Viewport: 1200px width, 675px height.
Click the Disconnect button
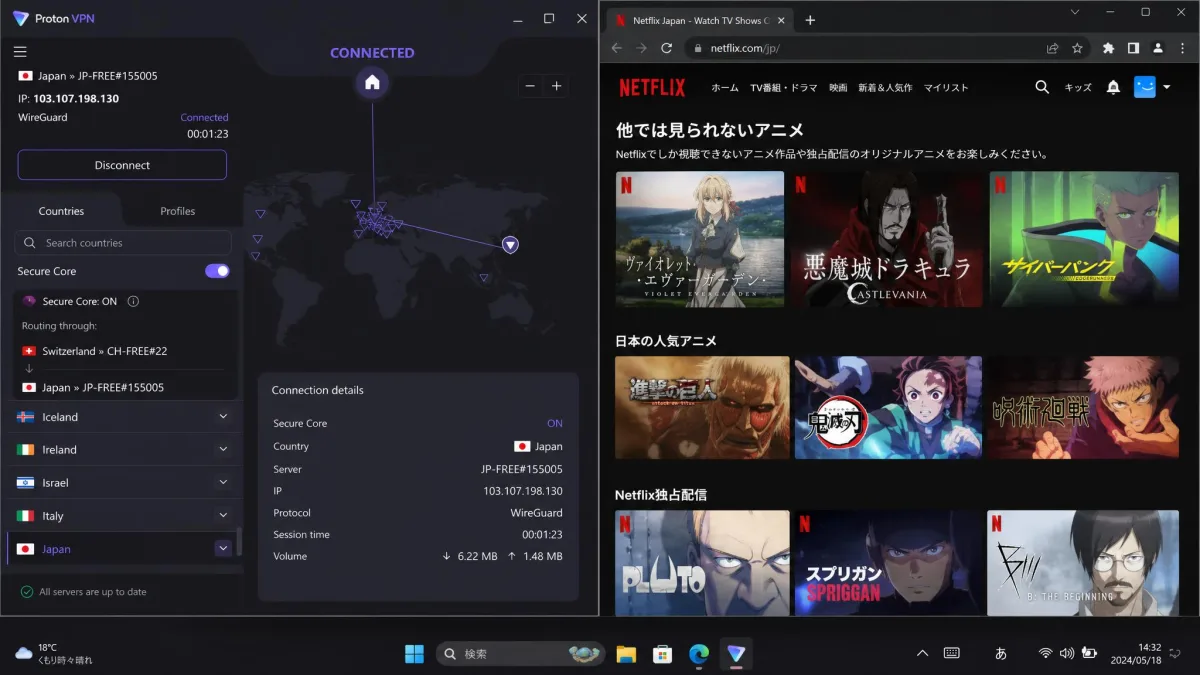pyautogui.click(x=122, y=165)
